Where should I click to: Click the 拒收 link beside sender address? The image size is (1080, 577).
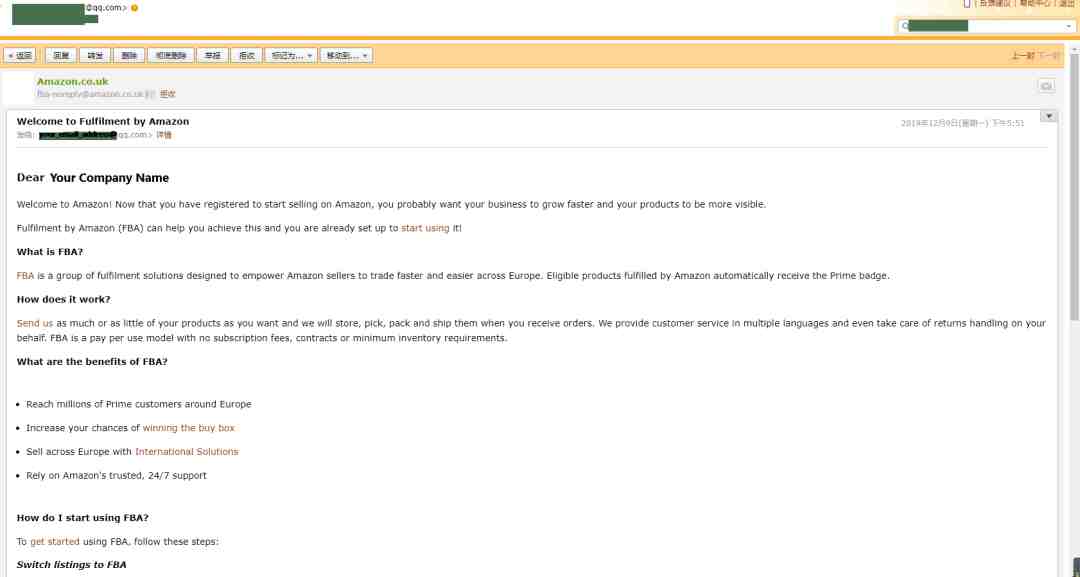click(x=167, y=94)
